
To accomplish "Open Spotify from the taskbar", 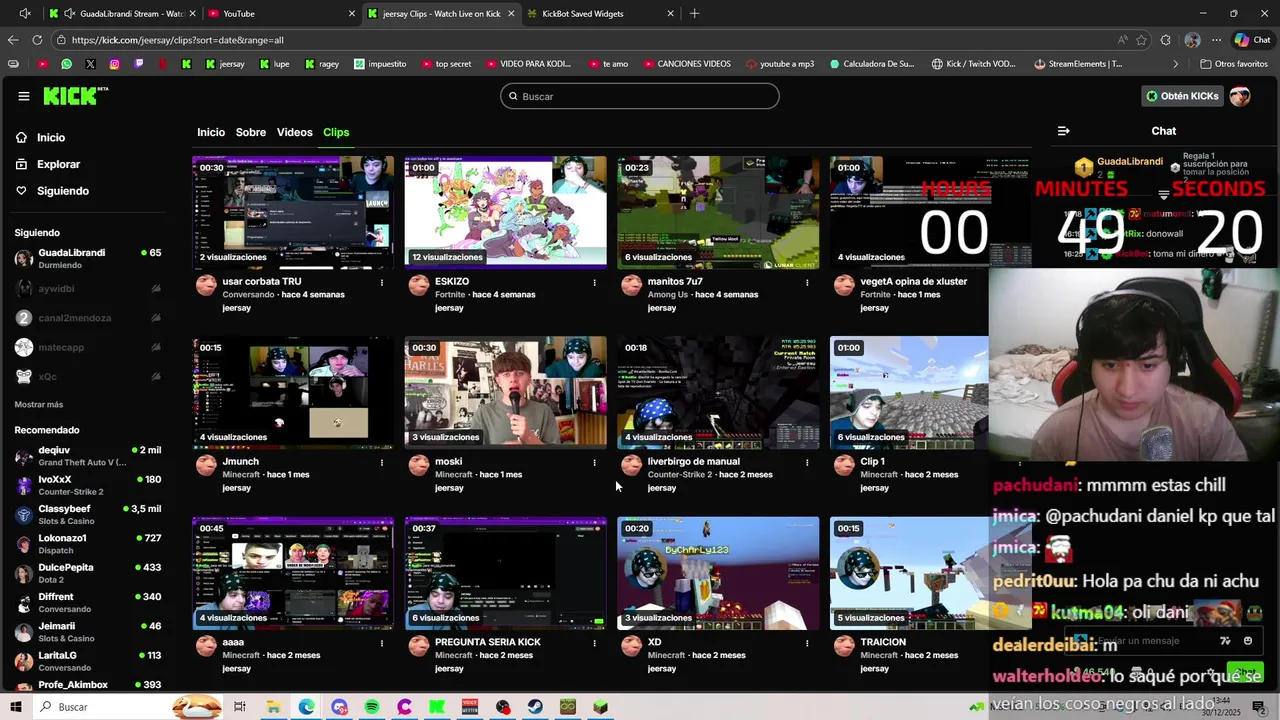I will pyautogui.click(x=372, y=707).
